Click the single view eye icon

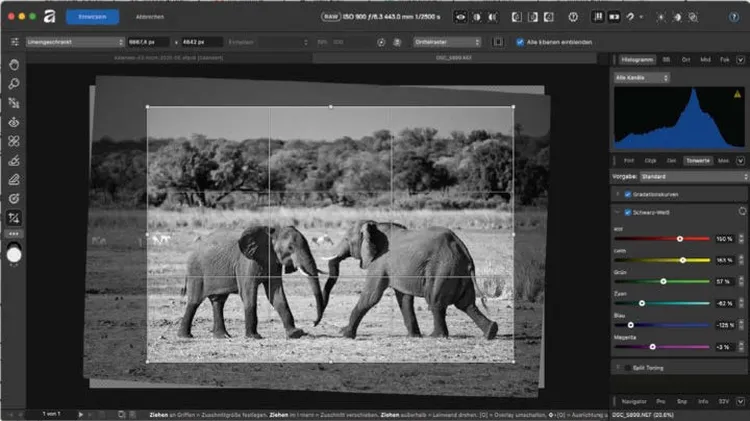[461, 17]
